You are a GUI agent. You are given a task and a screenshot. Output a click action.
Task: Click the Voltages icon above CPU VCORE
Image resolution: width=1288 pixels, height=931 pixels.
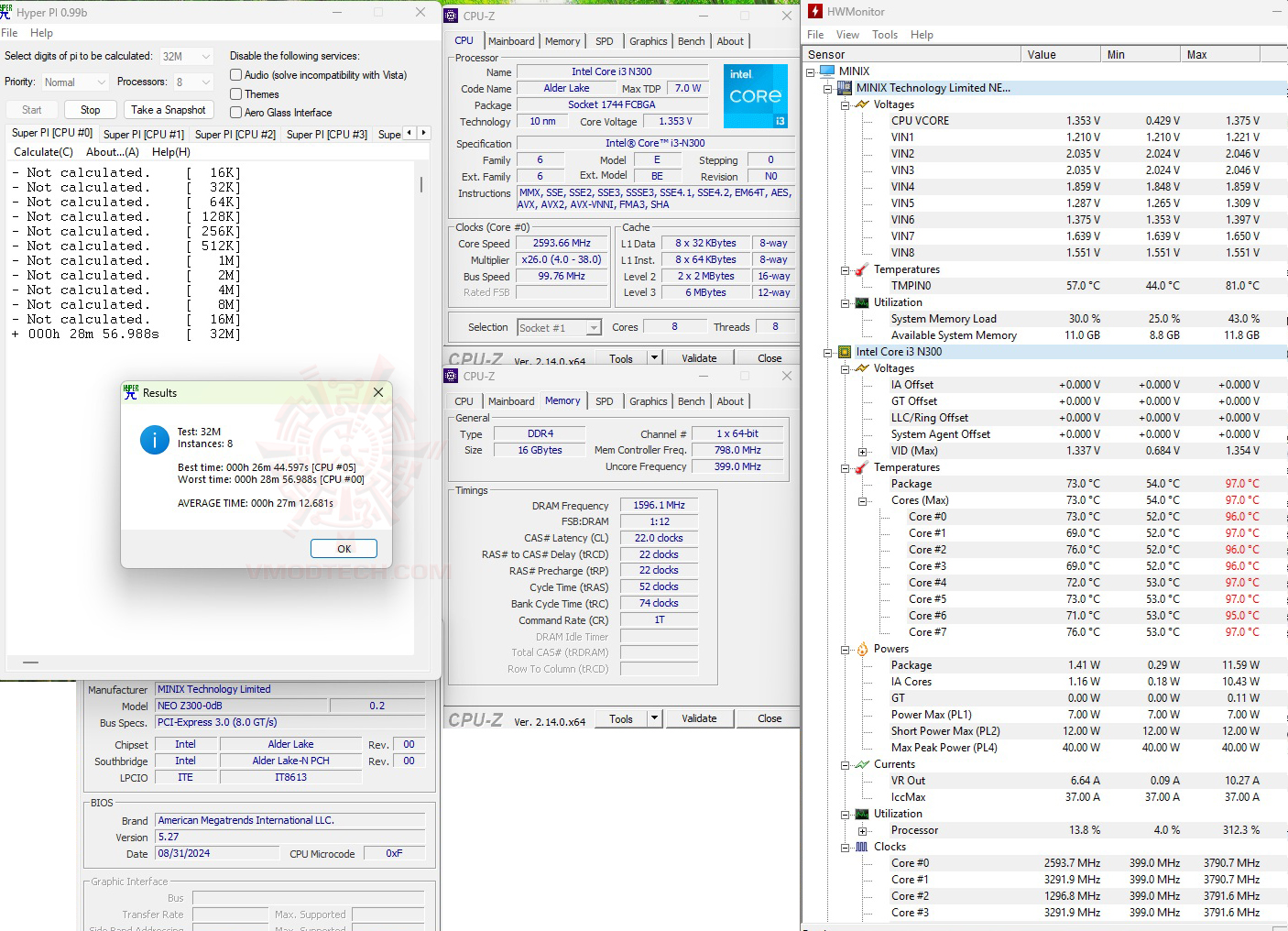[861, 104]
